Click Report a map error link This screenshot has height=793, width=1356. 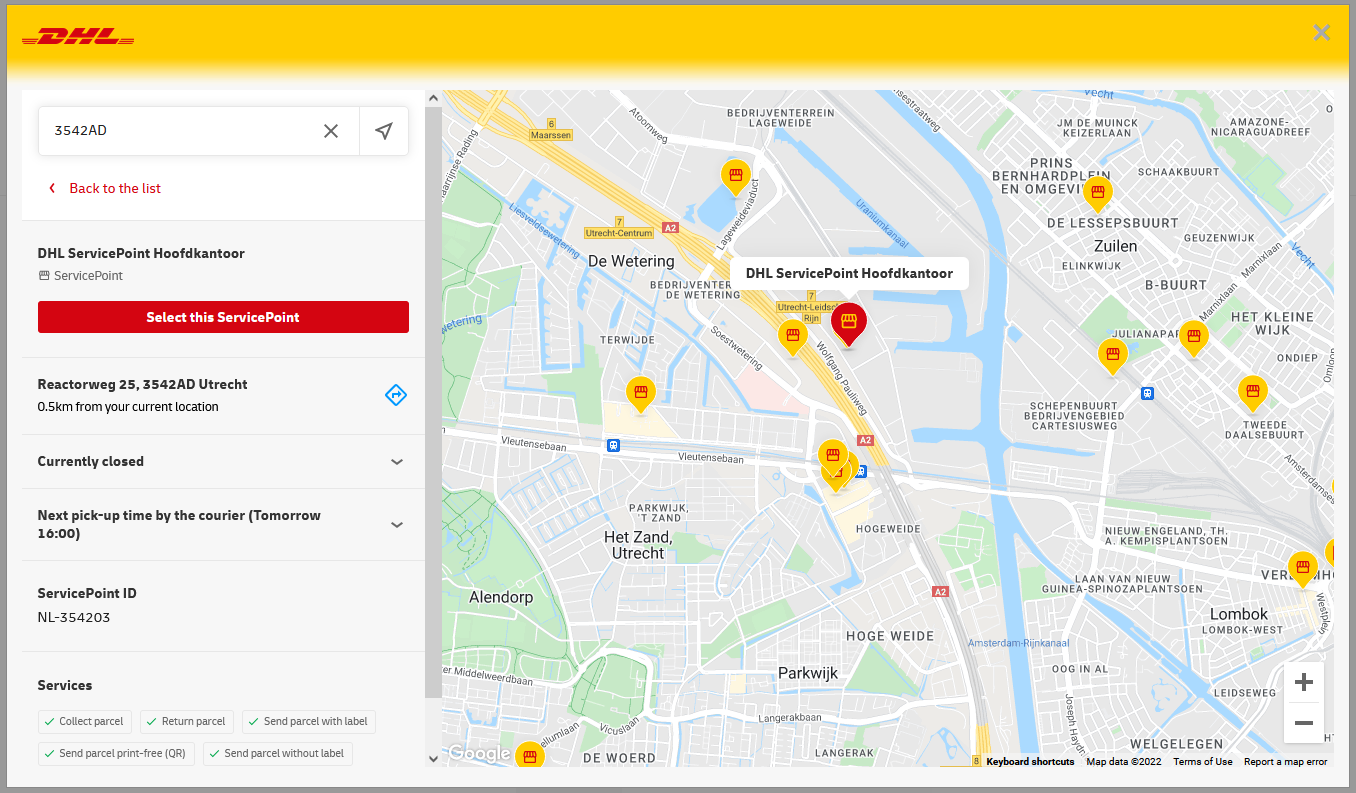click(x=1285, y=762)
